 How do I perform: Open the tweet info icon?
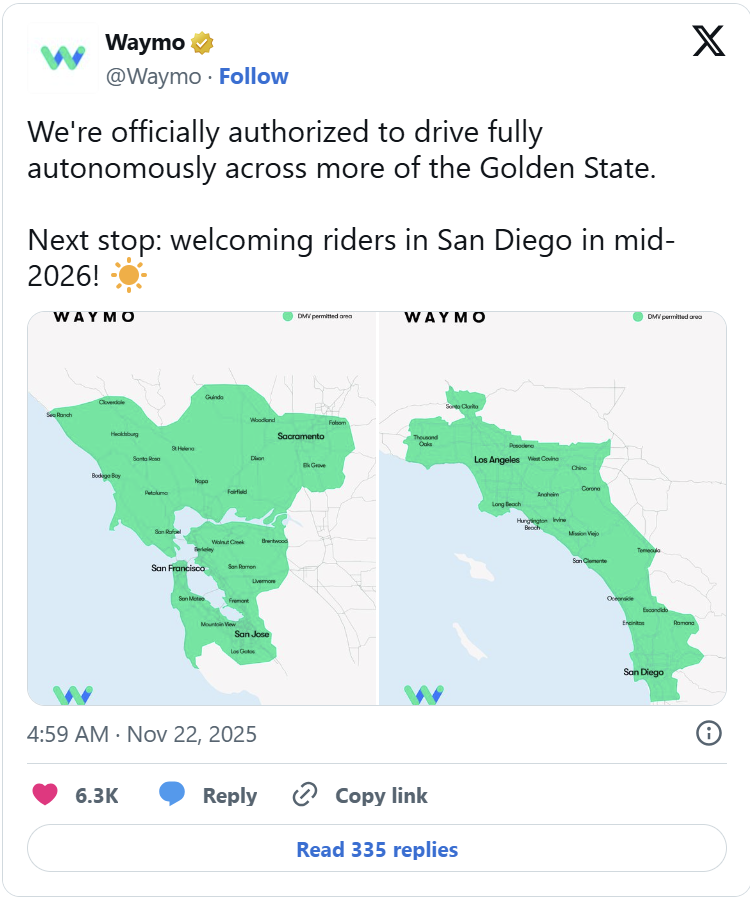click(708, 733)
